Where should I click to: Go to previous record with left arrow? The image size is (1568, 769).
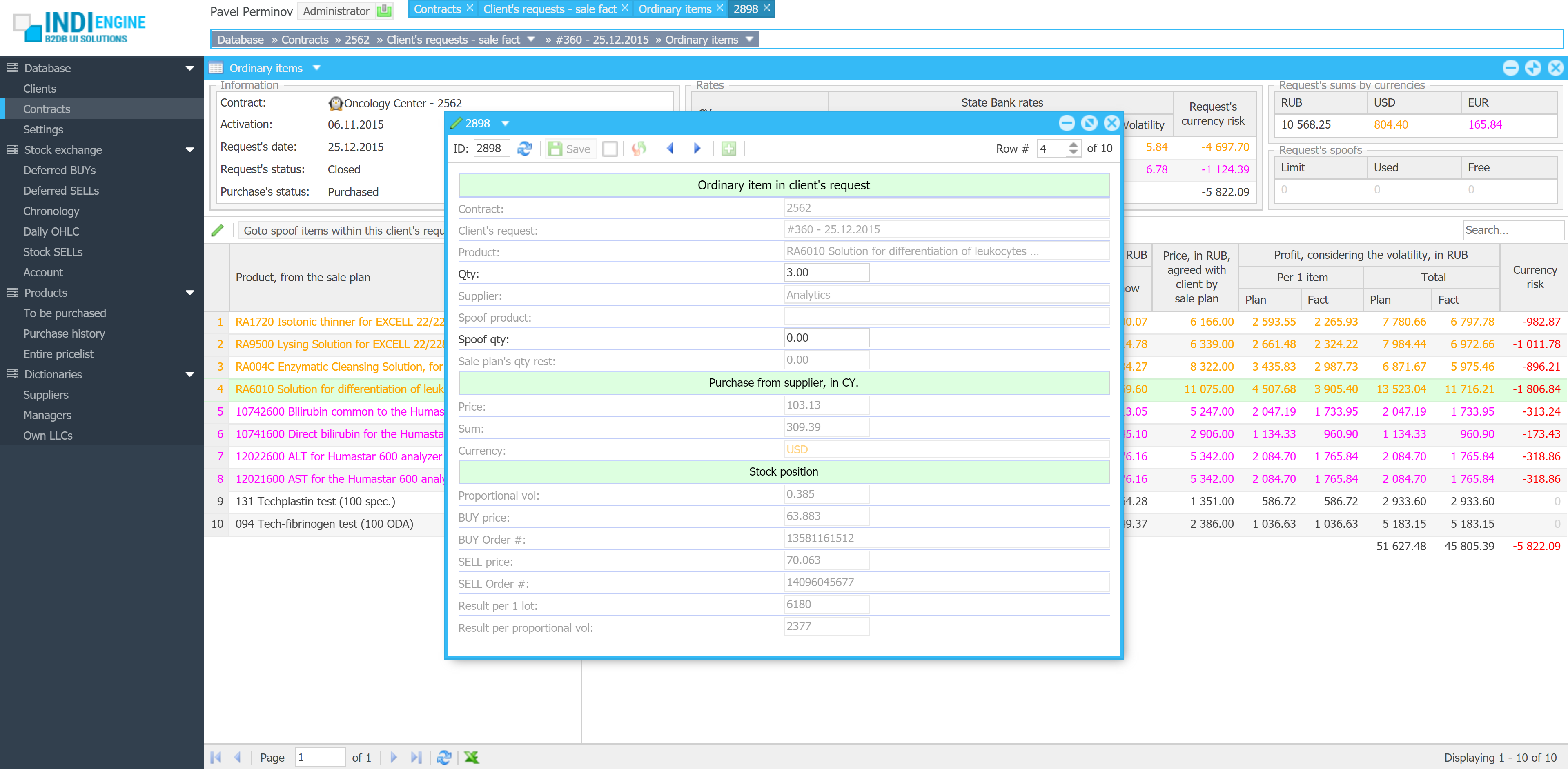point(670,149)
